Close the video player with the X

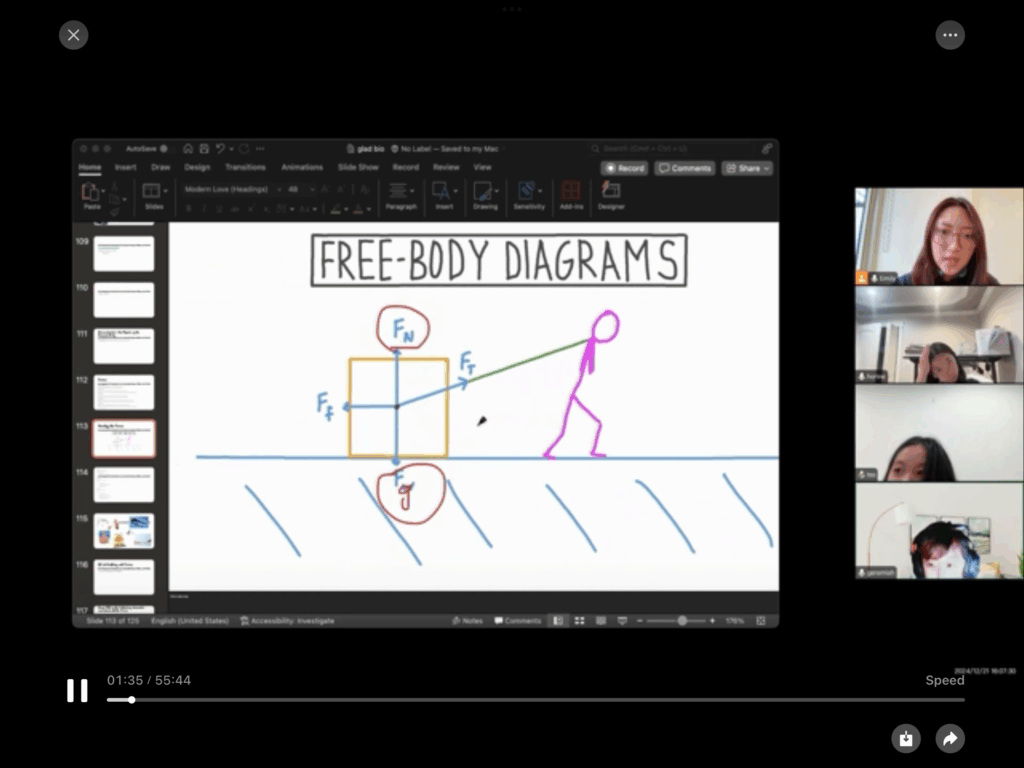73,35
